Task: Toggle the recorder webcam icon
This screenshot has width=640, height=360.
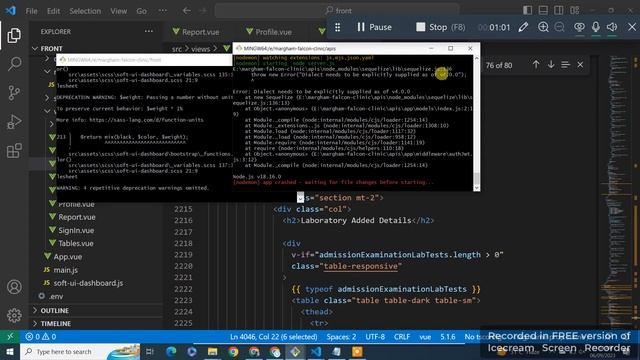Action: [x=579, y=27]
